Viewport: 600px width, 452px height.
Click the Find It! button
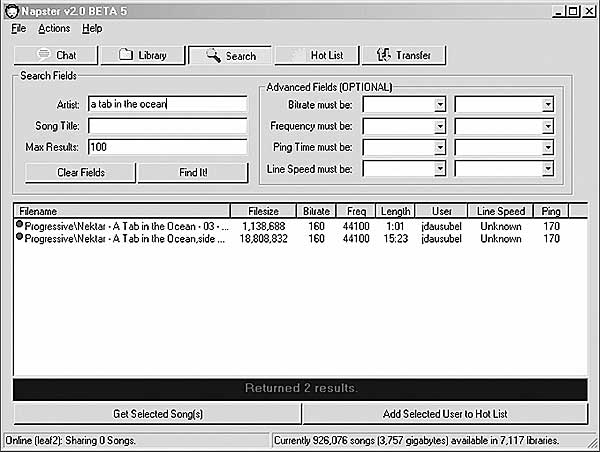click(x=193, y=173)
